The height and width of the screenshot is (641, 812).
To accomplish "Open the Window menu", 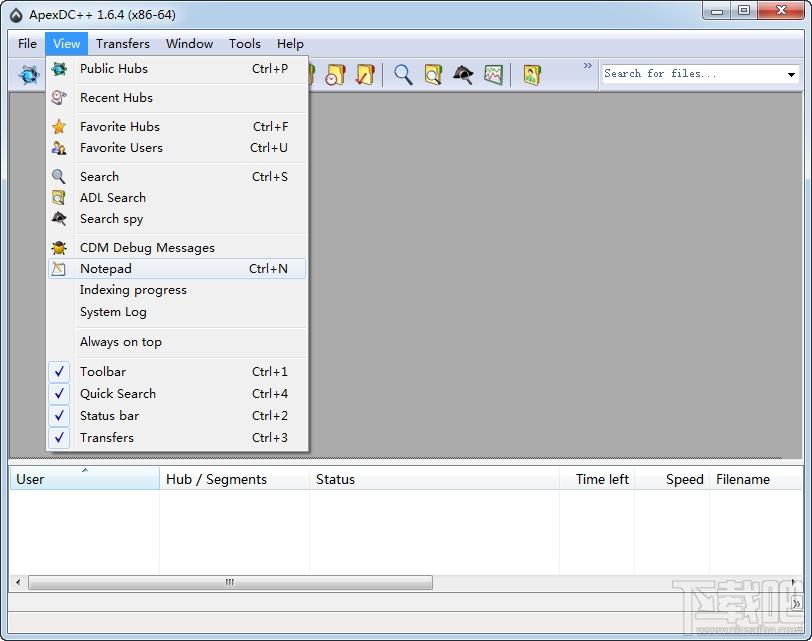I will [190, 43].
